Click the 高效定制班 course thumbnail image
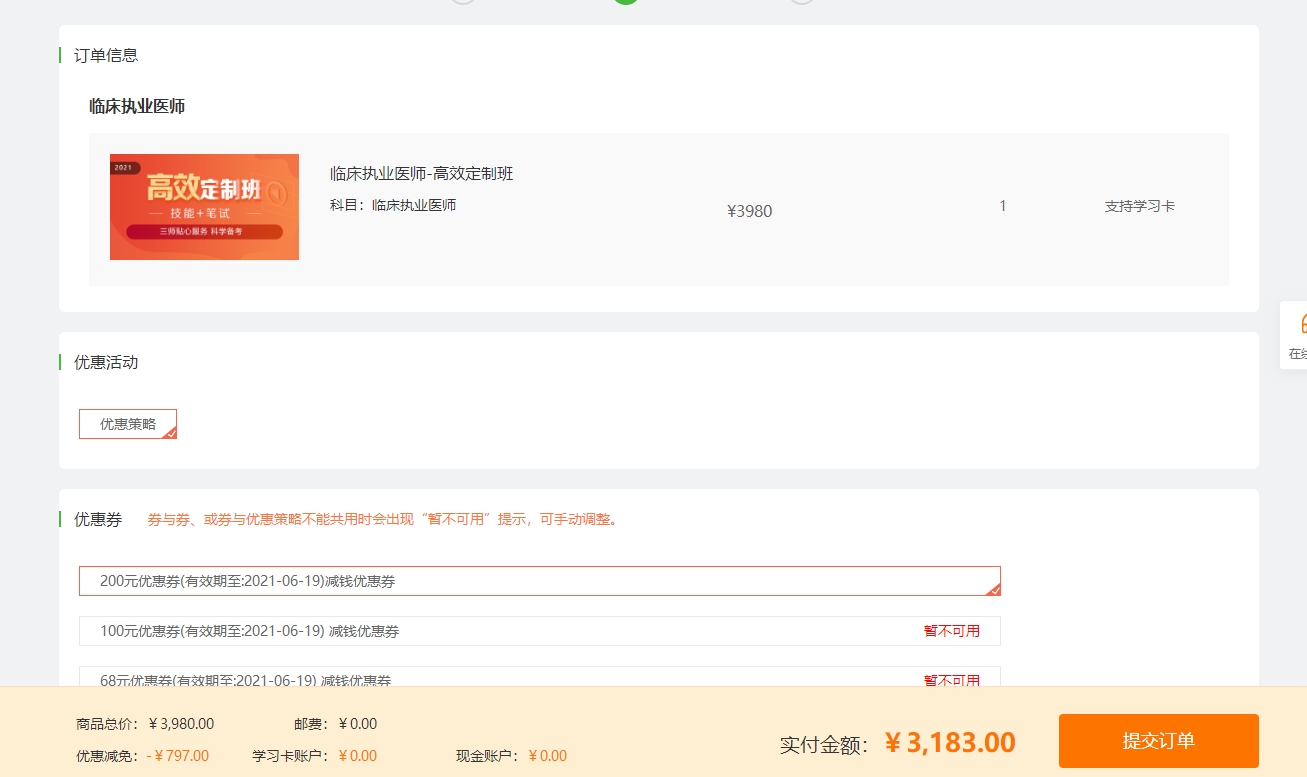 pos(204,207)
